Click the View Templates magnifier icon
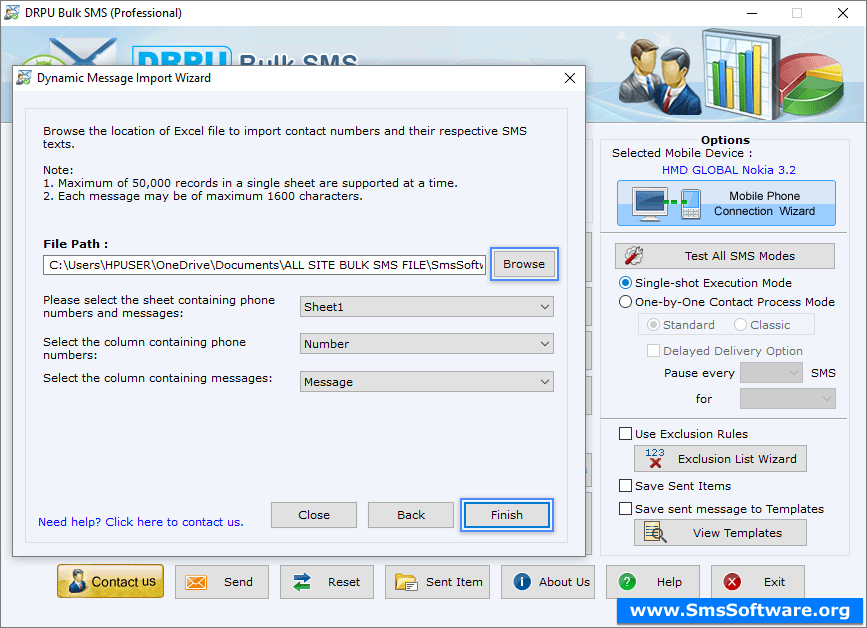This screenshot has width=867, height=628. (655, 532)
